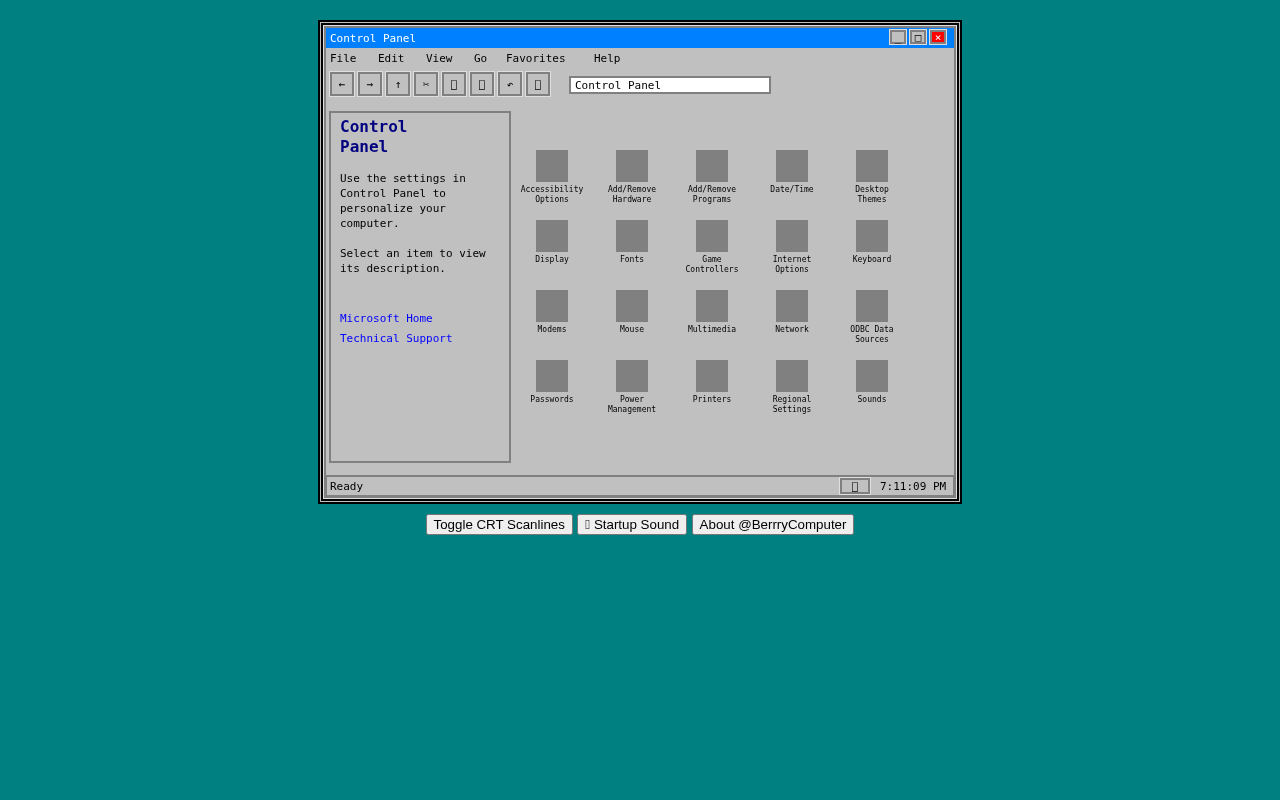Toggle the Startup Sound
Screen dimensions: 1280x800
click(x=631, y=523)
